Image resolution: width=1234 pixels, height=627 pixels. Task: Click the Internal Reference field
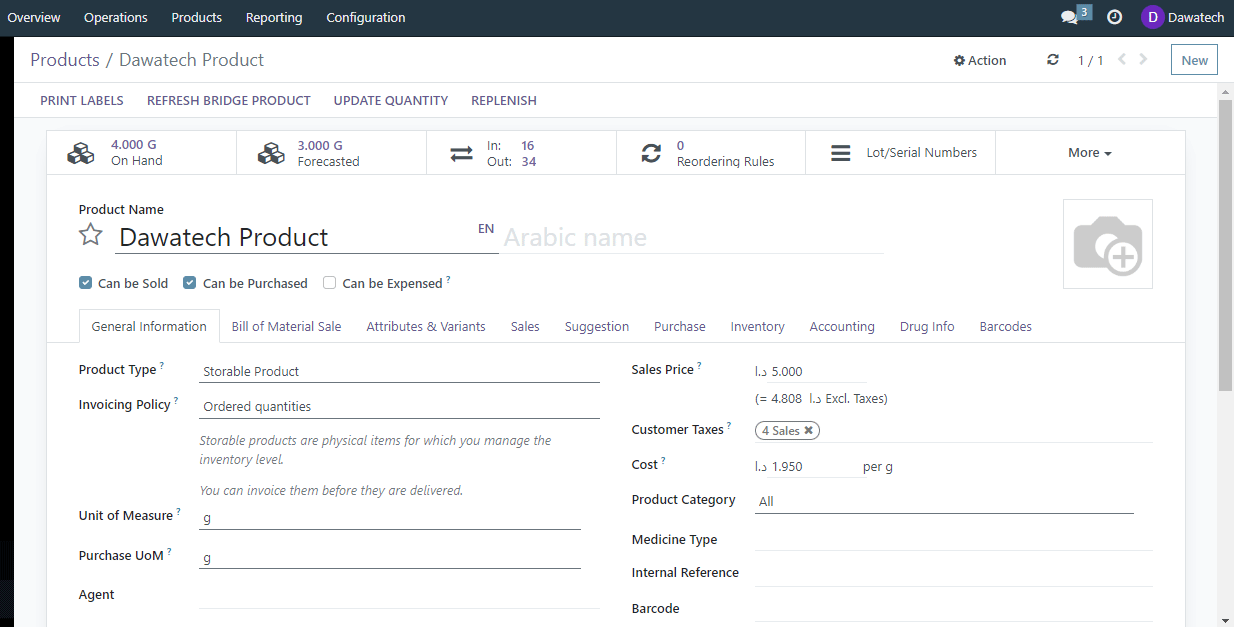point(953,574)
